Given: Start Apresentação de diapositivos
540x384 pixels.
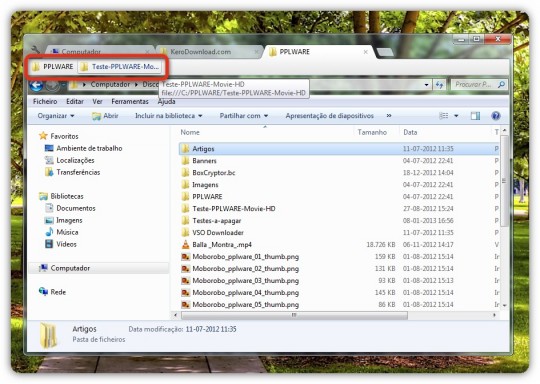Looking at the screenshot, I should pos(330,116).
